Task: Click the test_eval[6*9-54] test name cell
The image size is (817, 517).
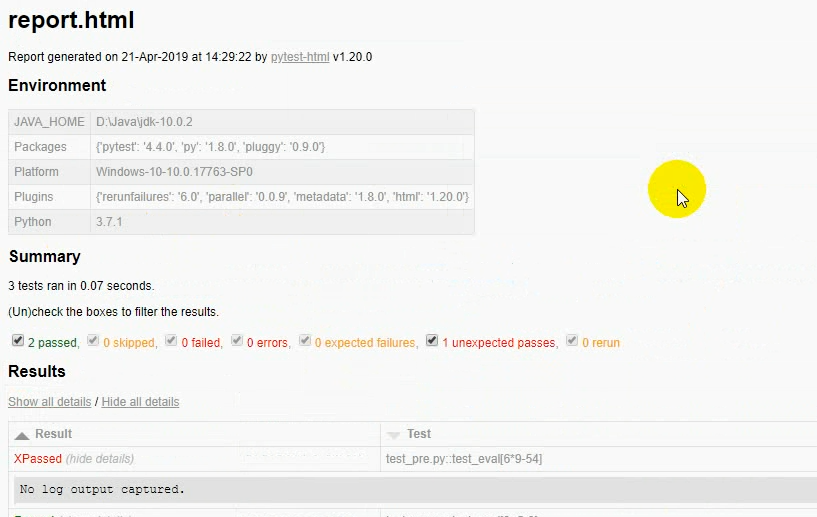Action: [x=464, y=459]
